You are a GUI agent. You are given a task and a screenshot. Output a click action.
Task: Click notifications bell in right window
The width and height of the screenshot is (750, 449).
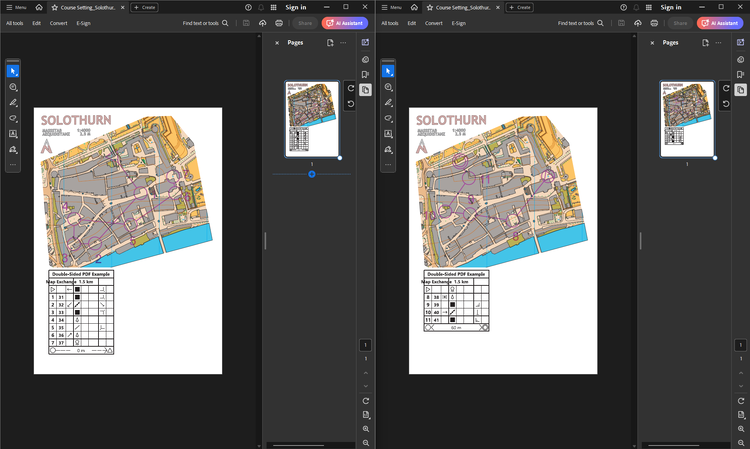(x=636, y=7)
